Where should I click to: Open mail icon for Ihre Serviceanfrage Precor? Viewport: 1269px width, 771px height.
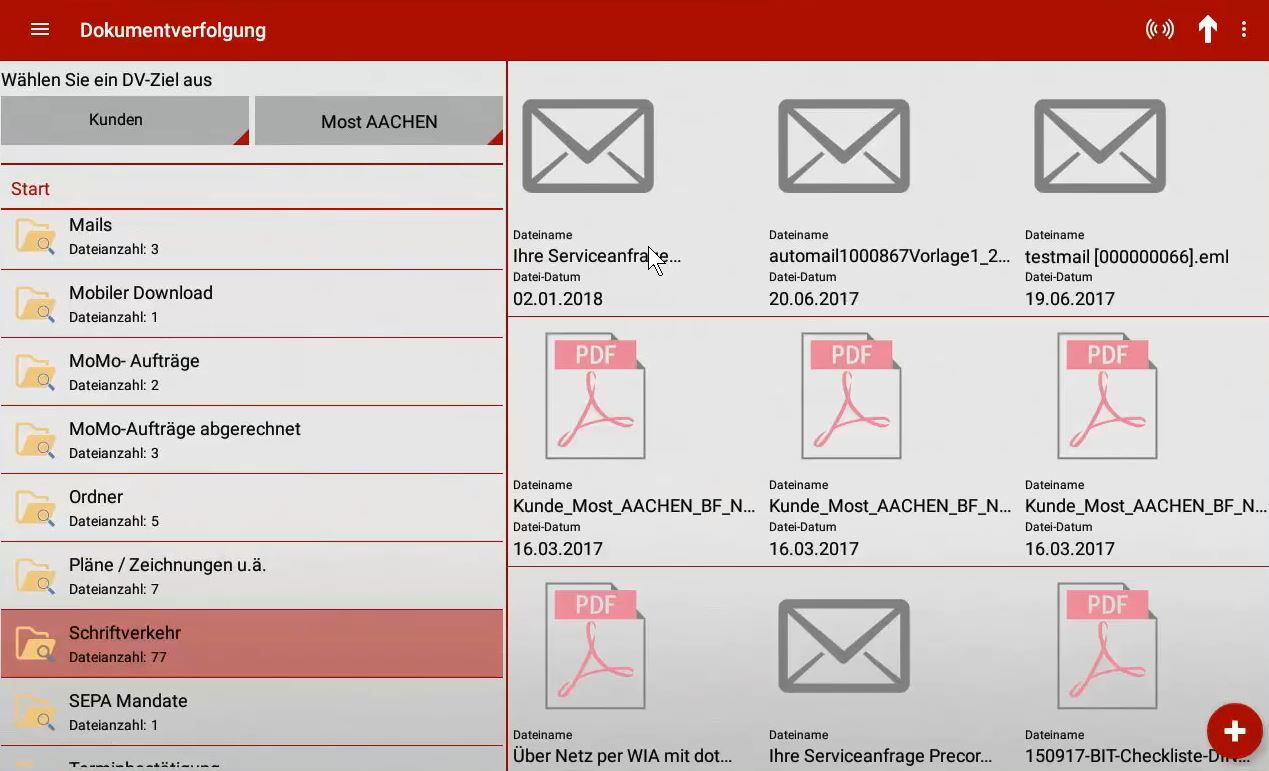click(x=844, y=646)
